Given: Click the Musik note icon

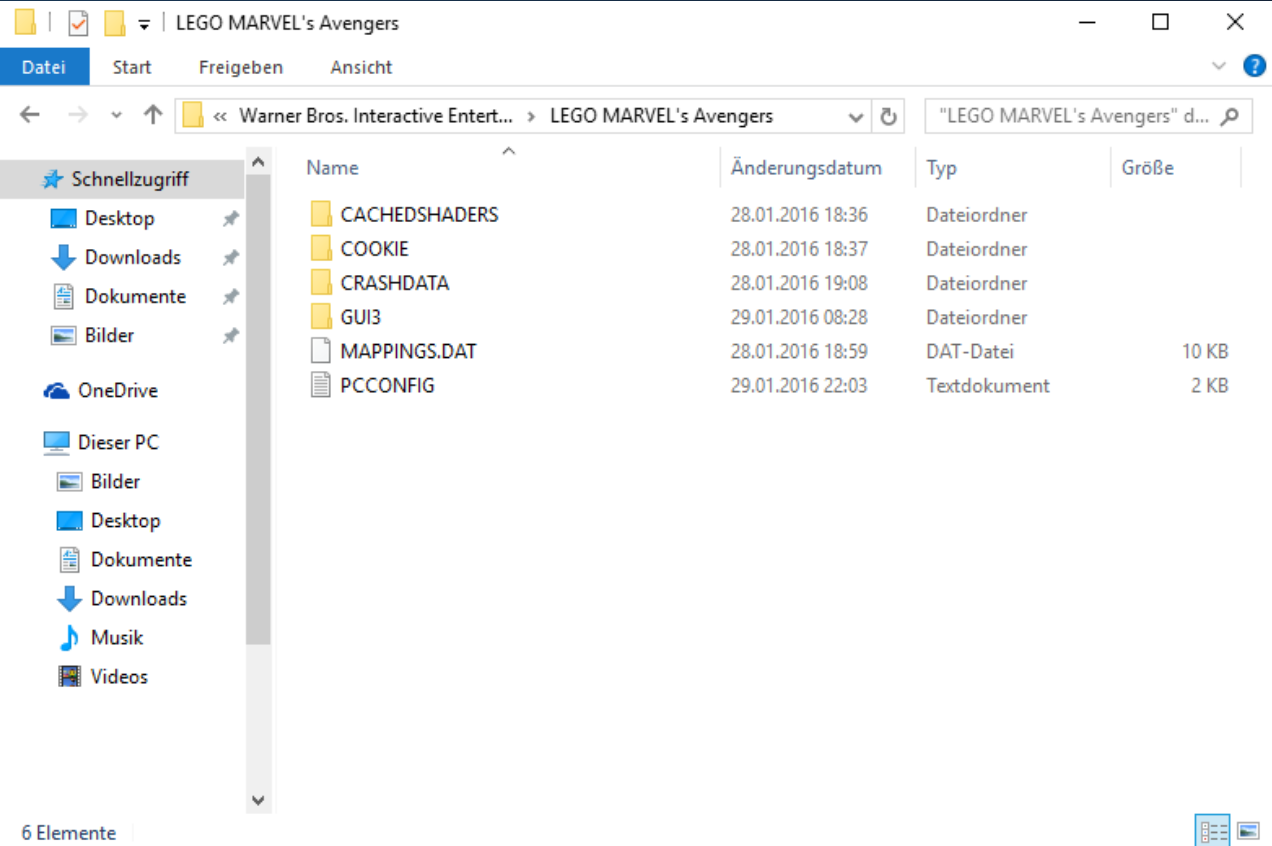Looking at the screenshot, I should 69,637.
